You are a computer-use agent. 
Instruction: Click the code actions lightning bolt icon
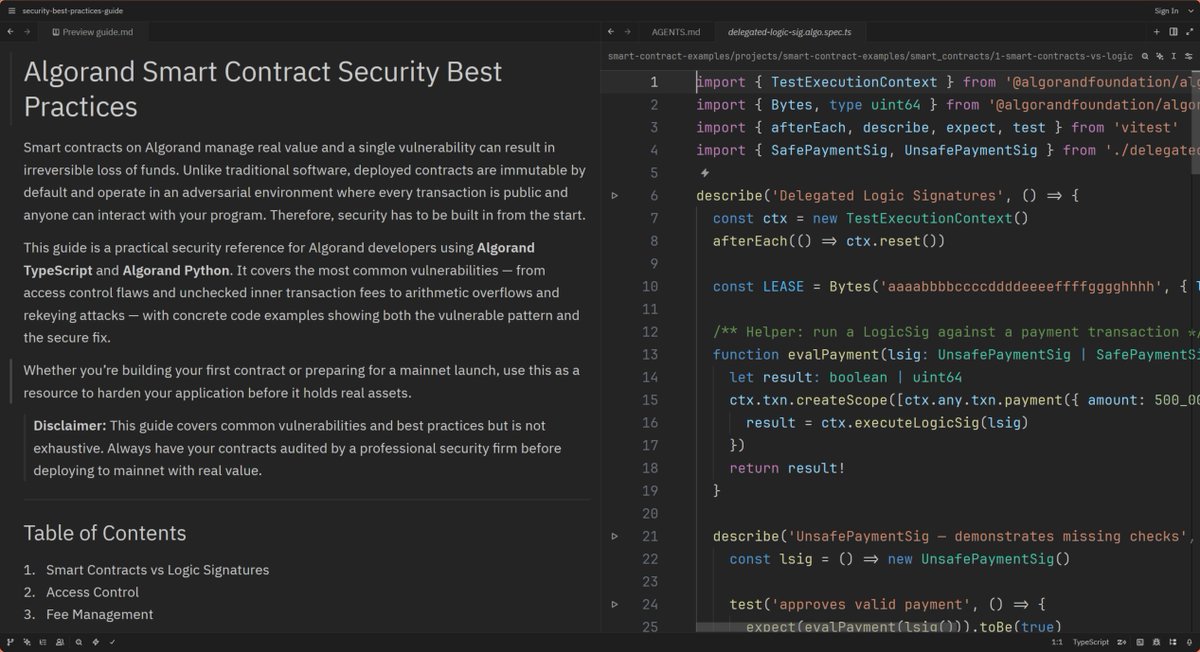click(704, 173)
